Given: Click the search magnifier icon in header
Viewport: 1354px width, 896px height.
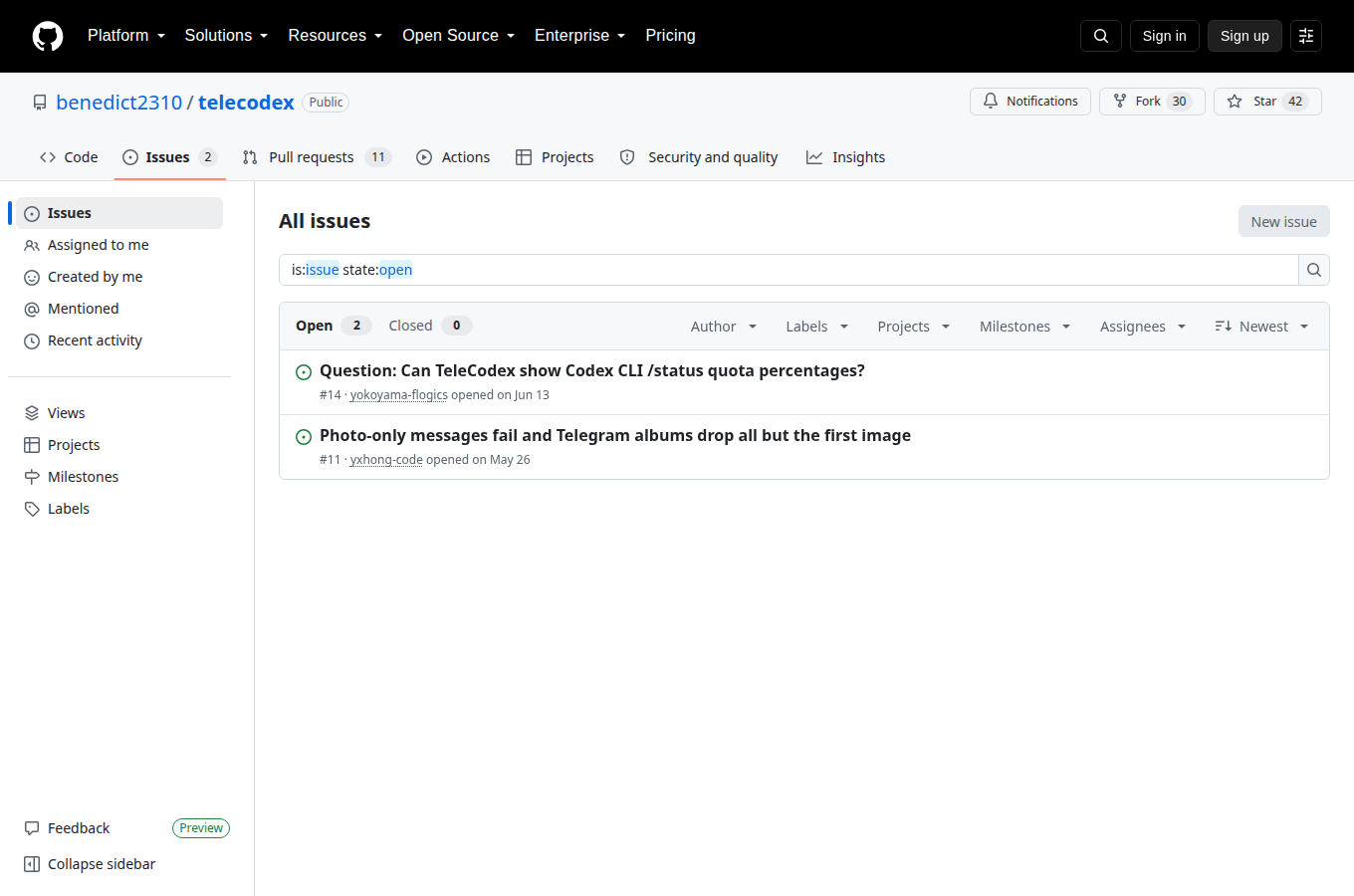Looking at the screenshot, I should coord(1101,36).
